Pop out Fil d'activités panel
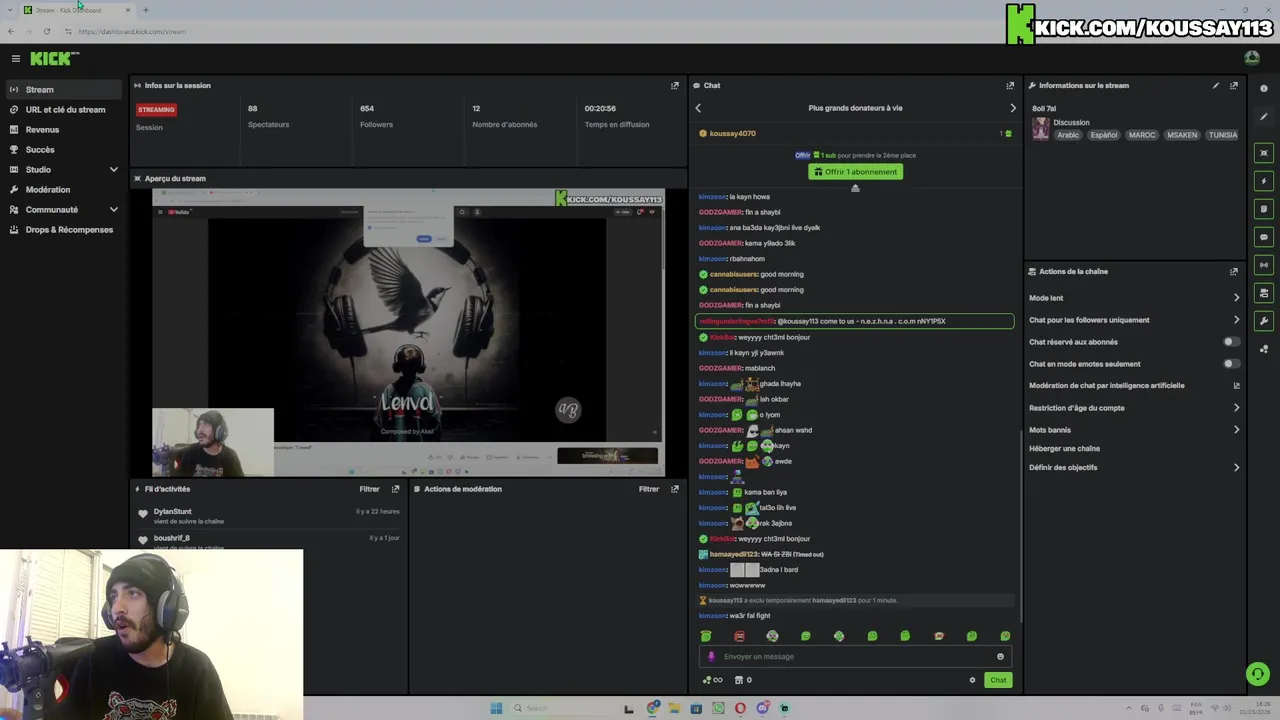 [396, 489]
